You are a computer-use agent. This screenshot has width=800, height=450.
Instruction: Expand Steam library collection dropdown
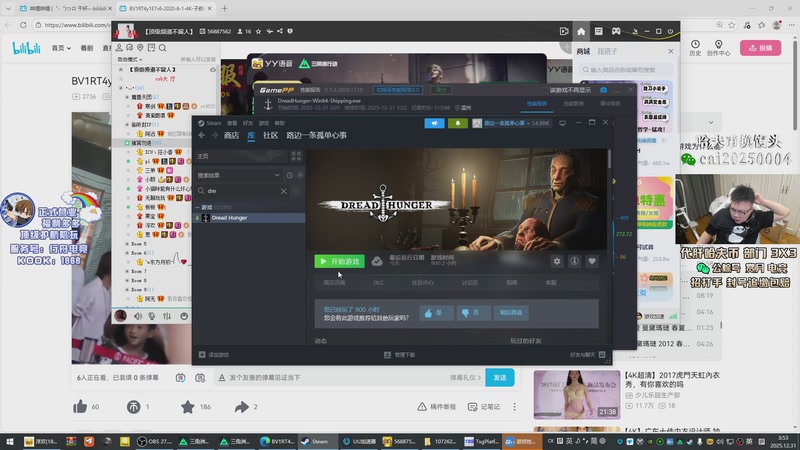(277, 175)
